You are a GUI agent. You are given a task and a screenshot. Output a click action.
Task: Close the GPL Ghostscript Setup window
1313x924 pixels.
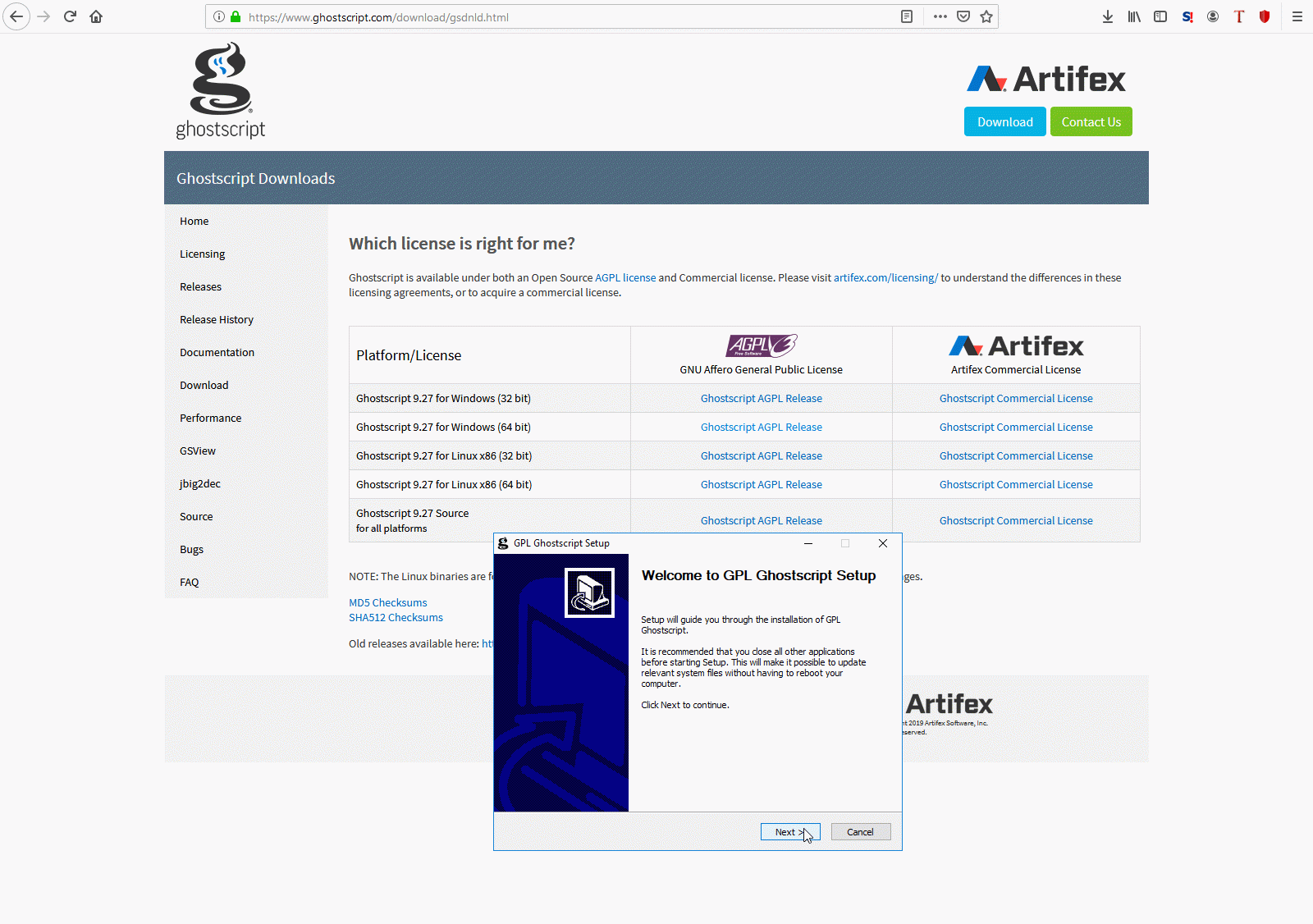coord(883,543)
